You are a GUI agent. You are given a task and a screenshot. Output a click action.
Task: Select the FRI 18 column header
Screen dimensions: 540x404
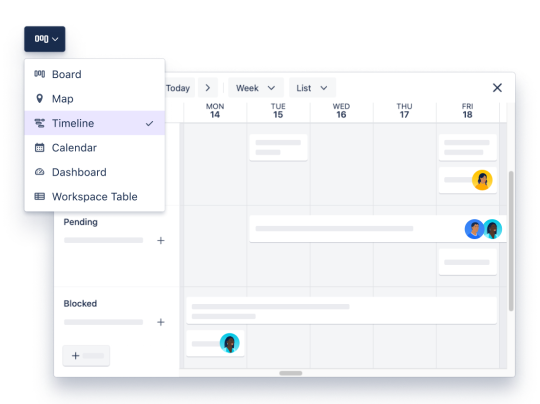(467, 111)
